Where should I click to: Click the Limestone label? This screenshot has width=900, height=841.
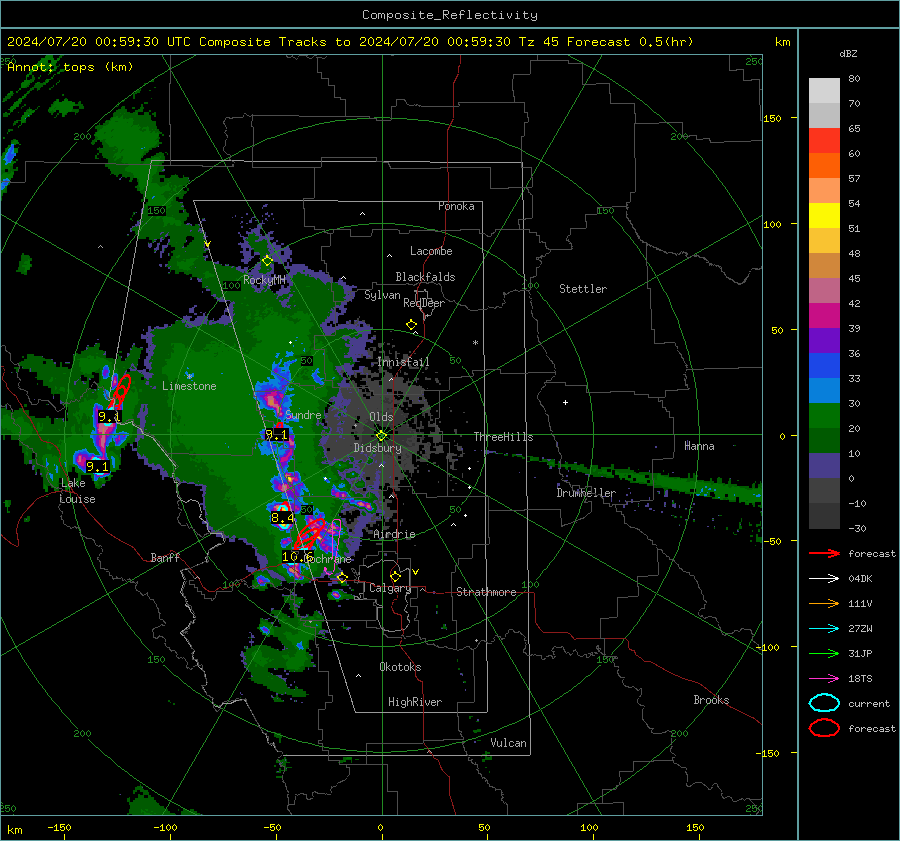pos(189,386)
